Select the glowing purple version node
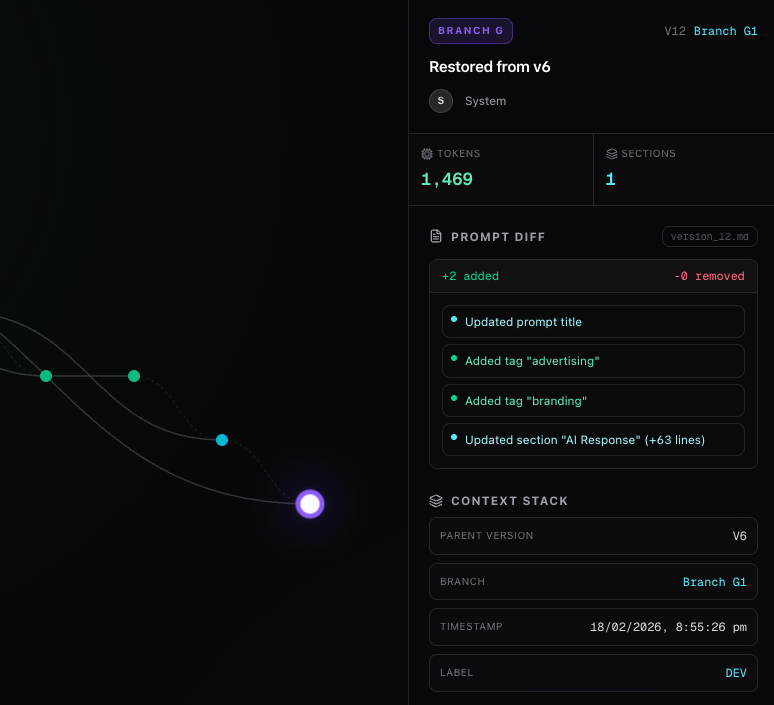Screen dimensions: 774x705 point(310,504)
